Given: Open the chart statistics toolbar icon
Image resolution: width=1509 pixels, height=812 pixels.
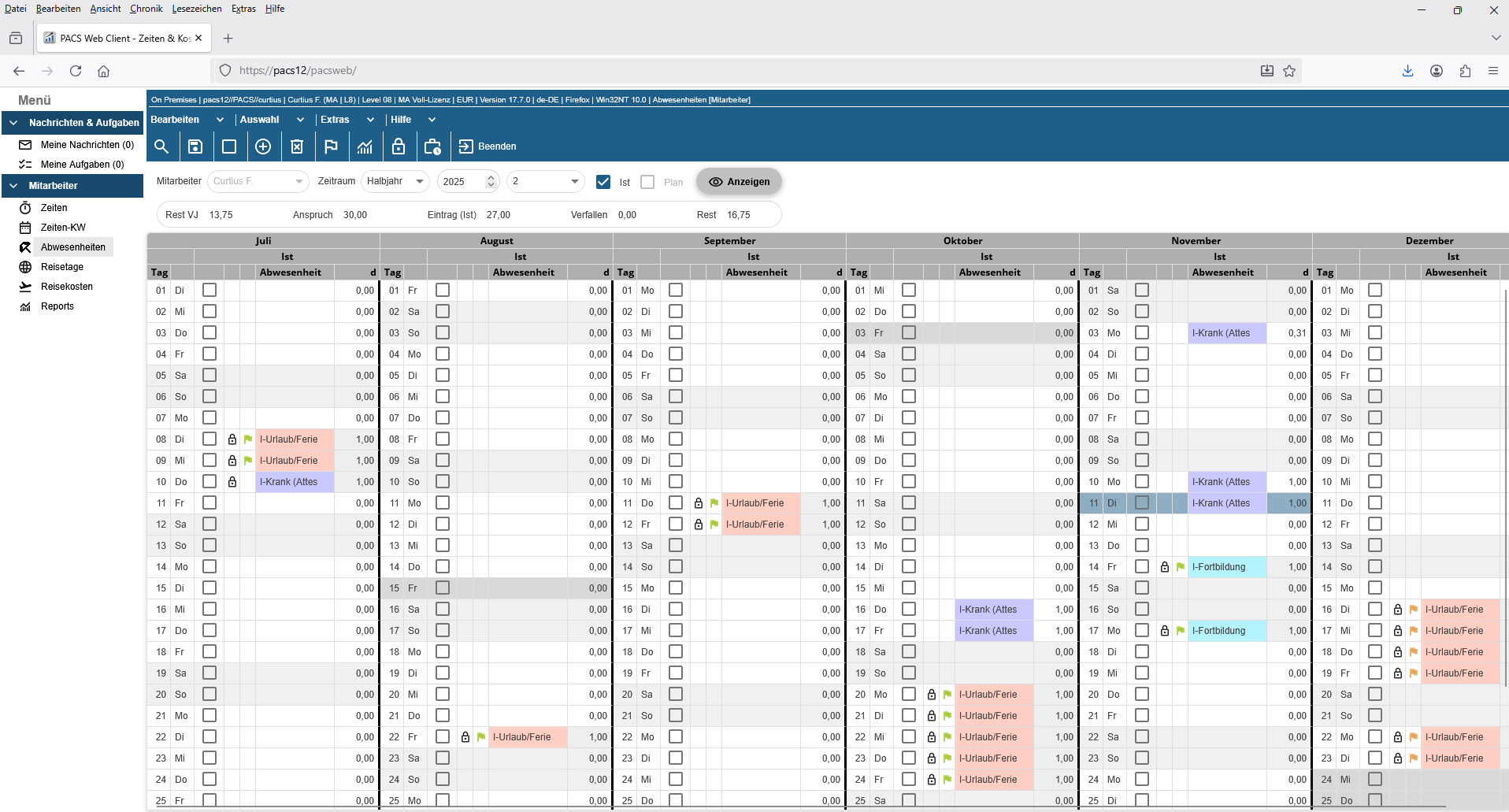Looking at the screenshot, I should click(365, 146).
